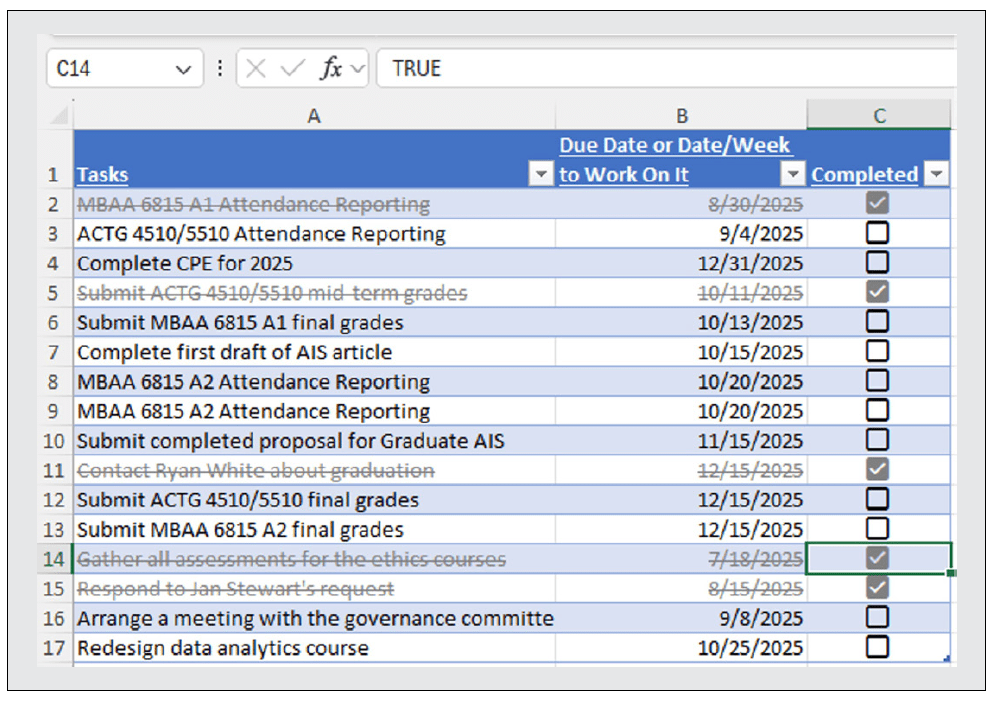Uncheck the Contact Ryan White completed checkbox

878,470
